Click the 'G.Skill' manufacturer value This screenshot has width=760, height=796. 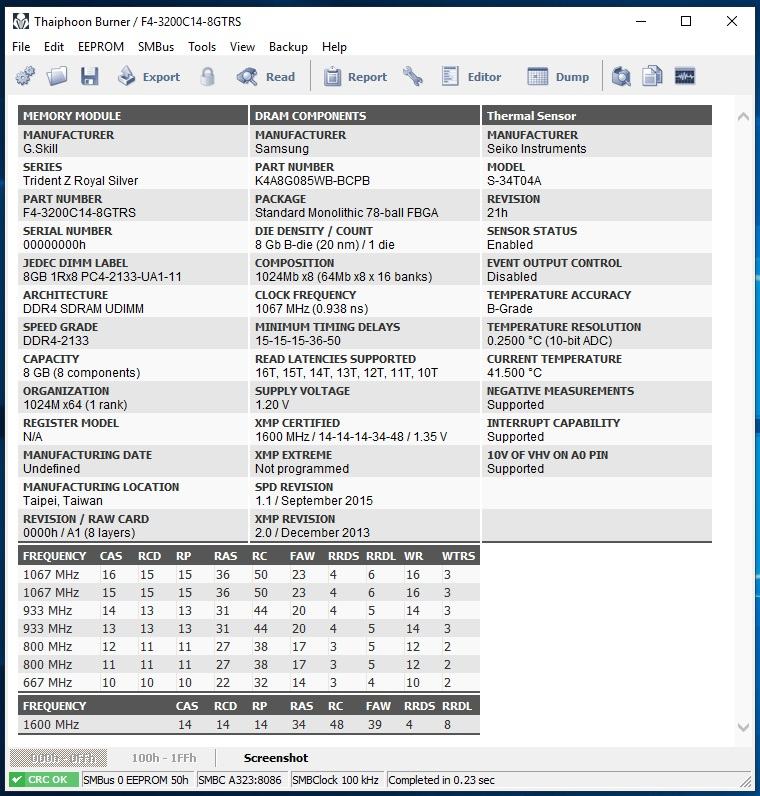[41, 149]
